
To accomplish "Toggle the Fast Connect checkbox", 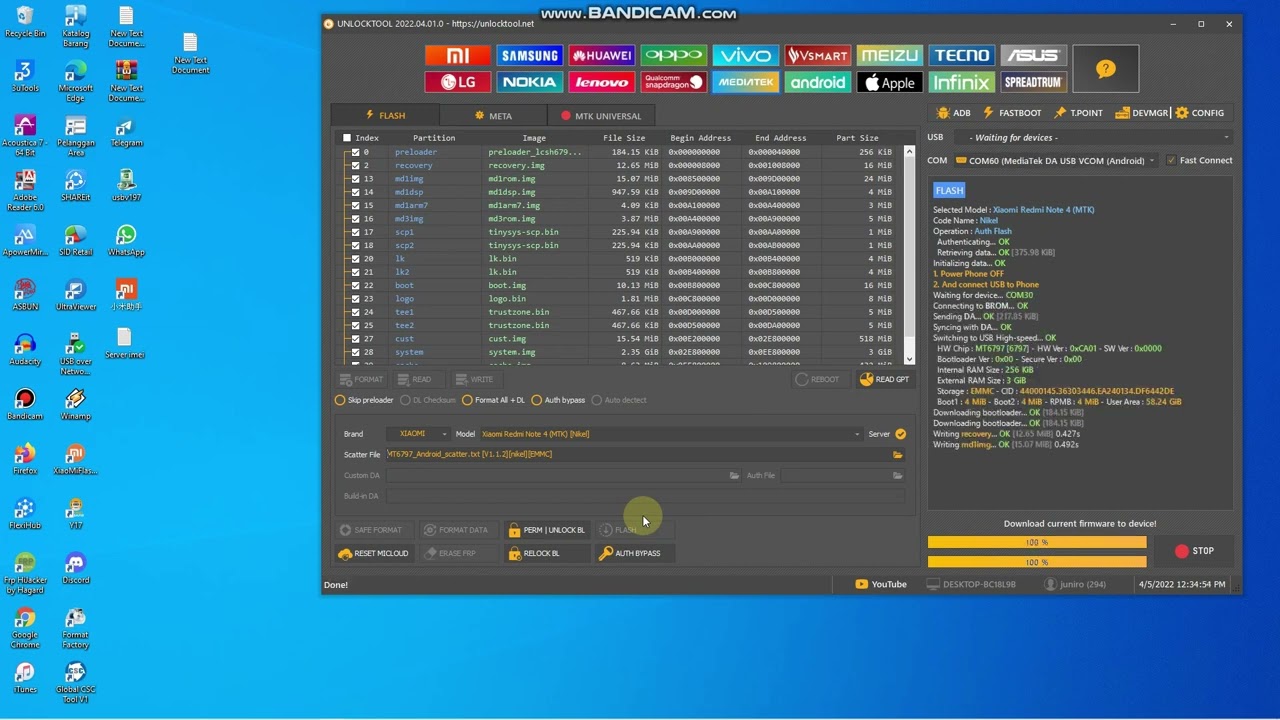I will pyautogui.click(x=1171, y=160).
